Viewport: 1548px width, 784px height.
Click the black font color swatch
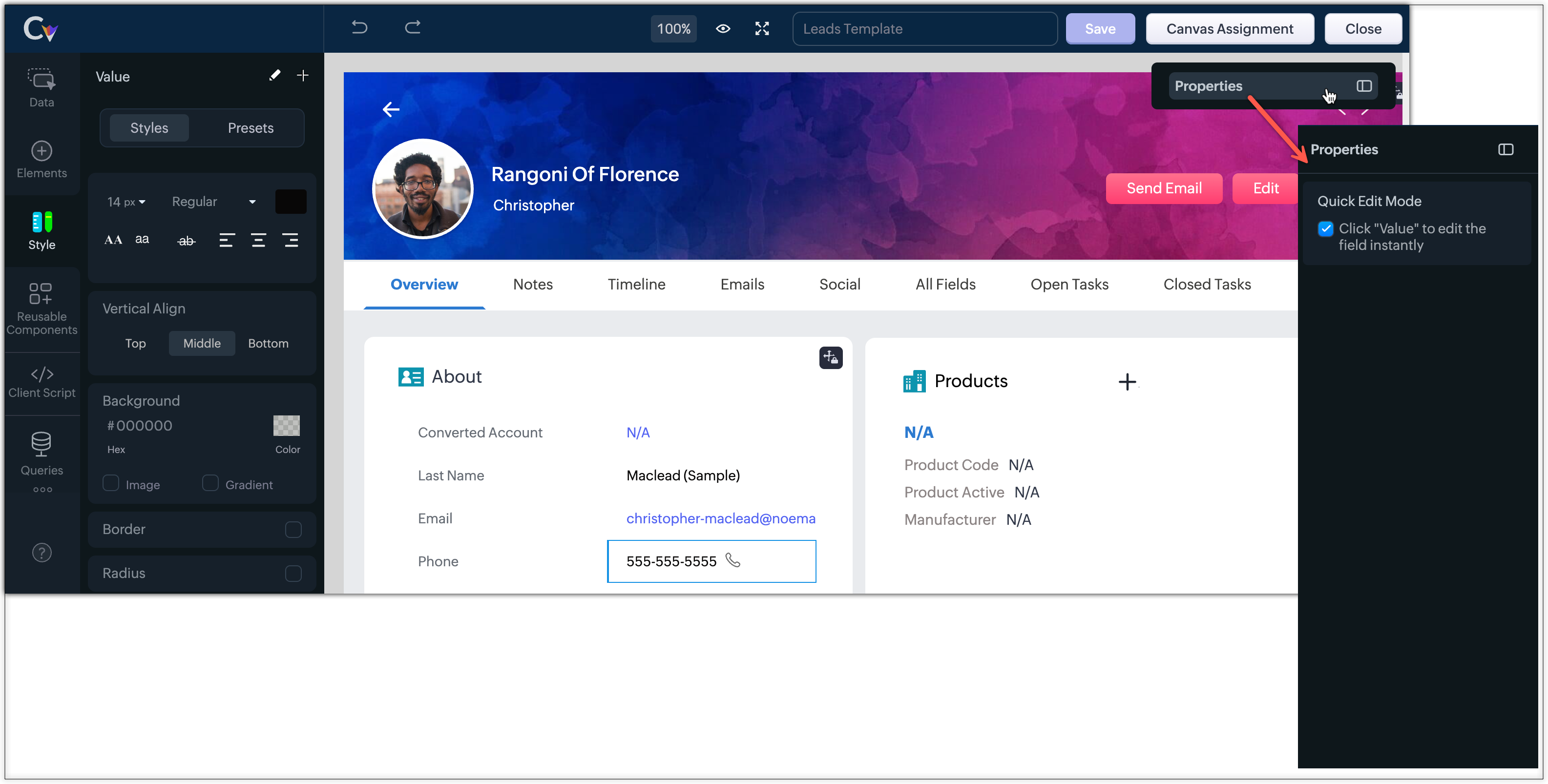(x=291, y=202)
